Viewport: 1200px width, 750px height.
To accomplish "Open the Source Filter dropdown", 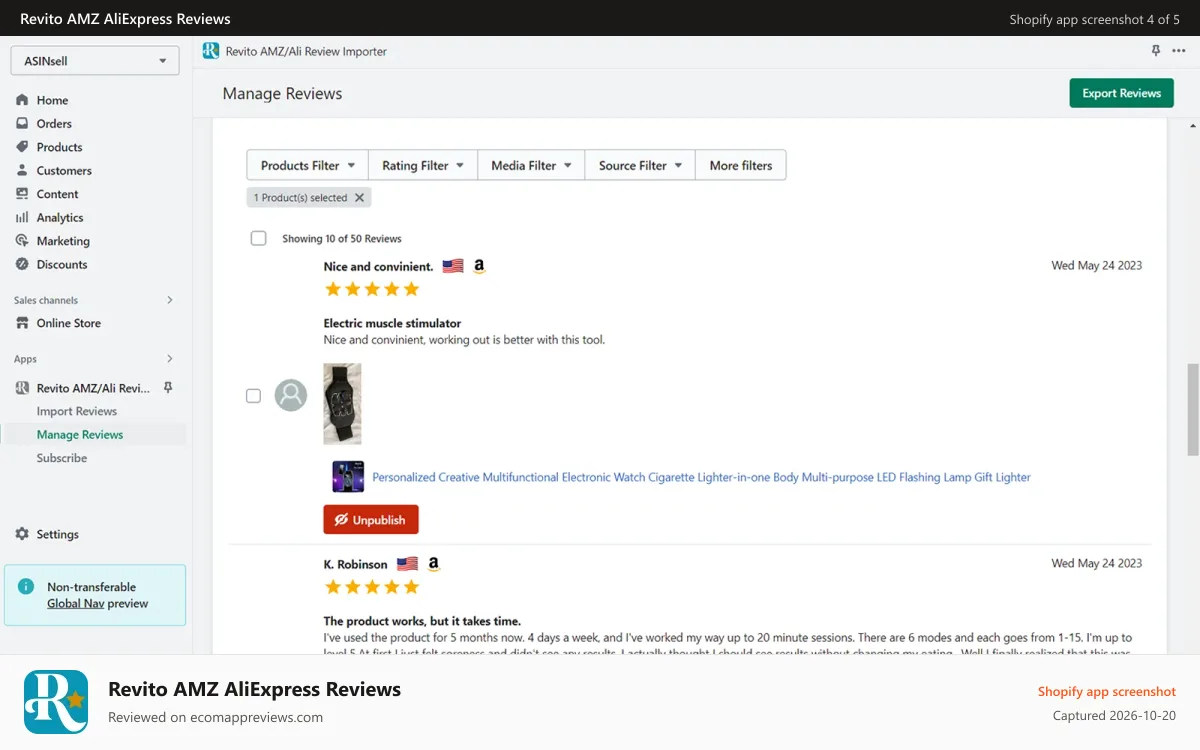I will pos(640,165).
